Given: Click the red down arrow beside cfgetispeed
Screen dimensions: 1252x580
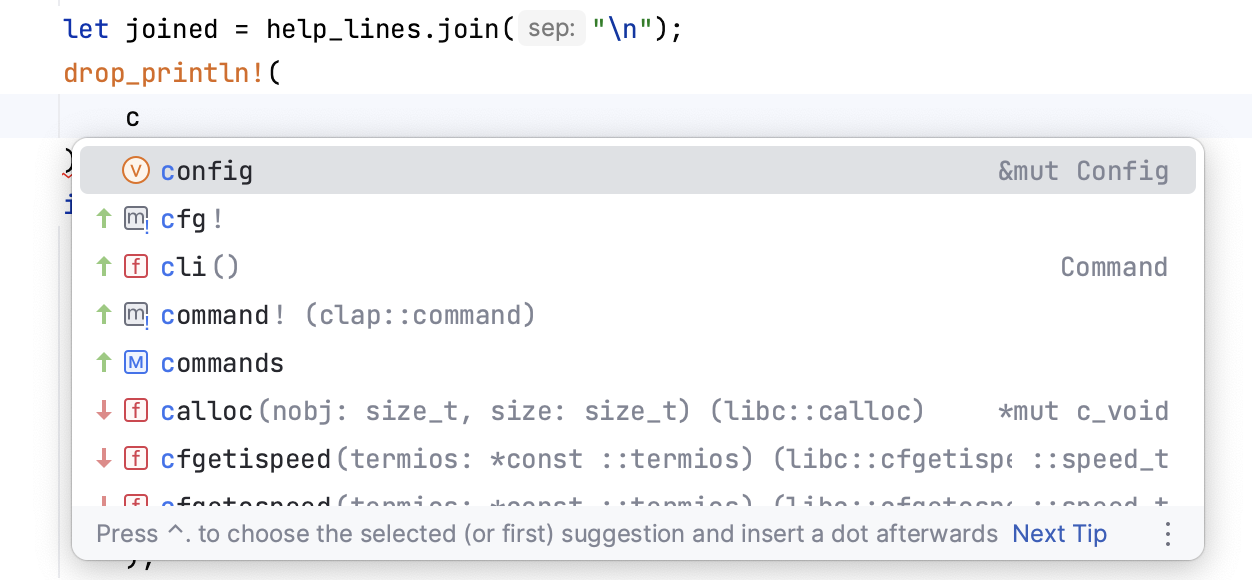Looking at the screenshot, I should [x=103, y=459].
